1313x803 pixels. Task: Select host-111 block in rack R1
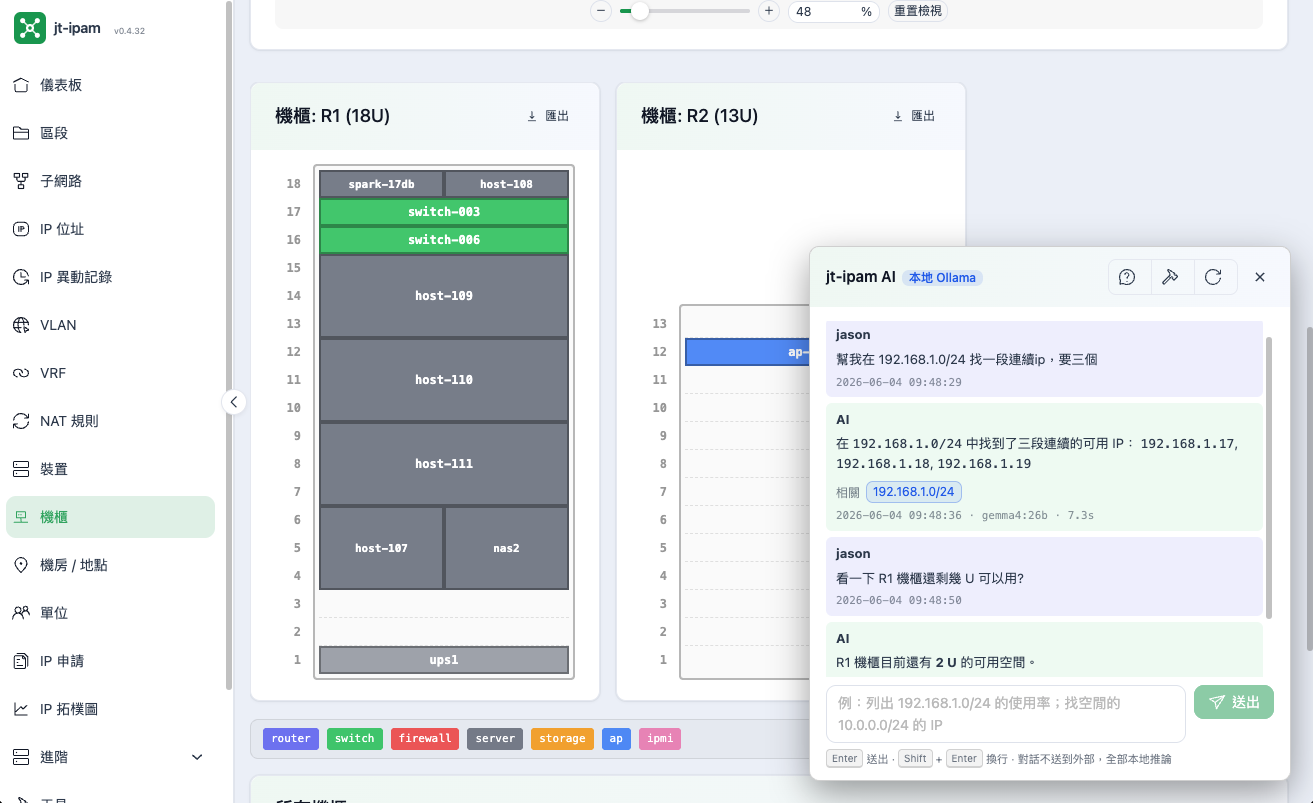444,464
